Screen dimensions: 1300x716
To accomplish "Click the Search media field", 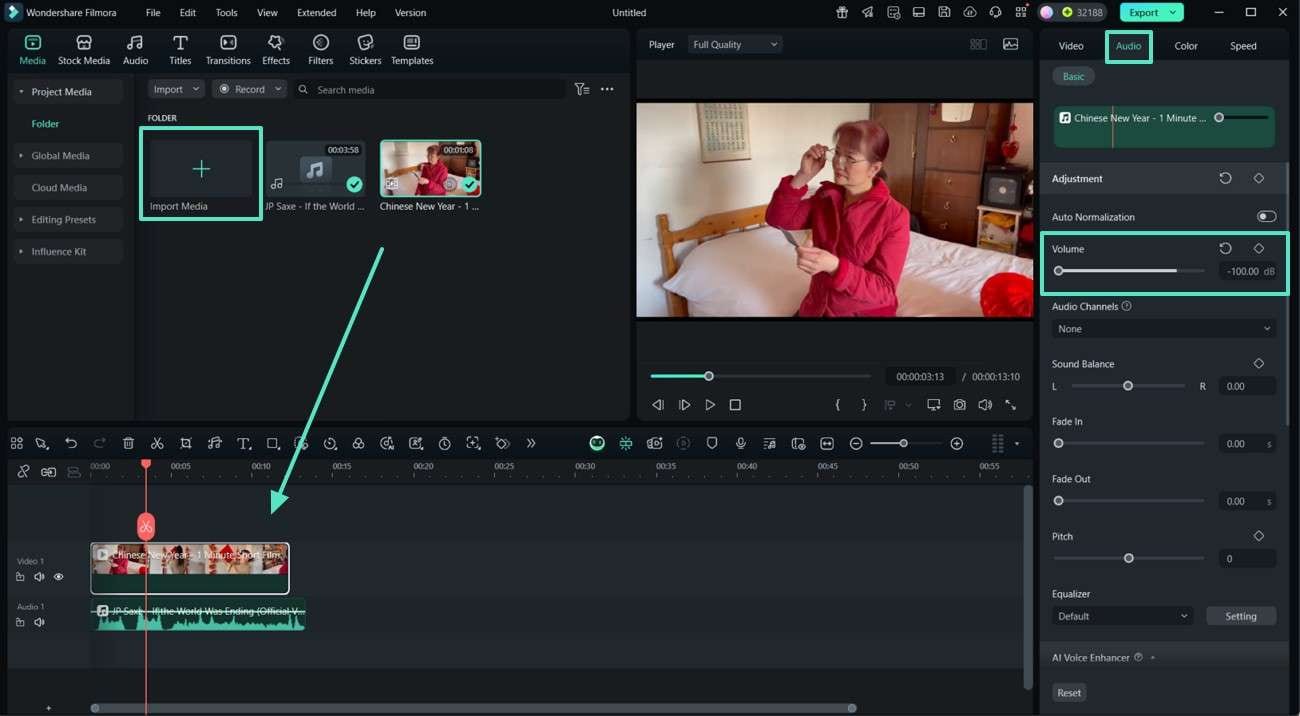I will click(430, 89).
